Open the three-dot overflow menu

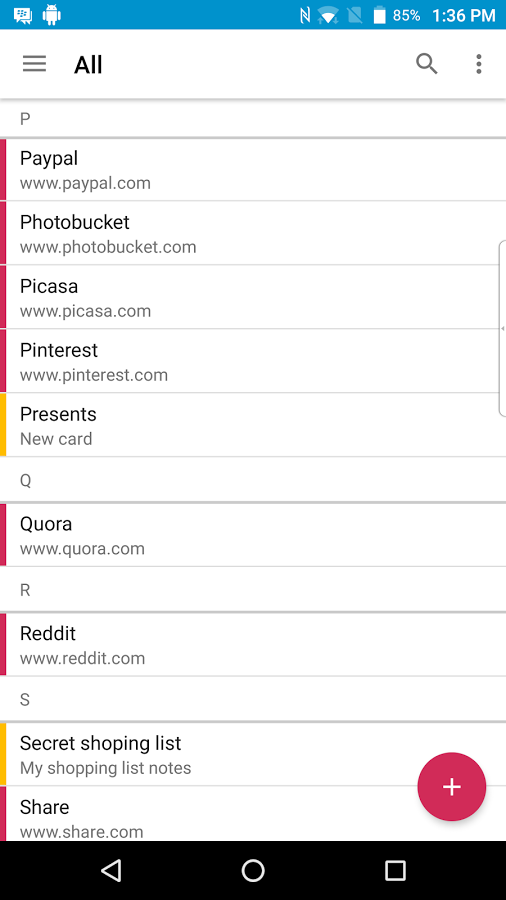[x=478, y=64]
